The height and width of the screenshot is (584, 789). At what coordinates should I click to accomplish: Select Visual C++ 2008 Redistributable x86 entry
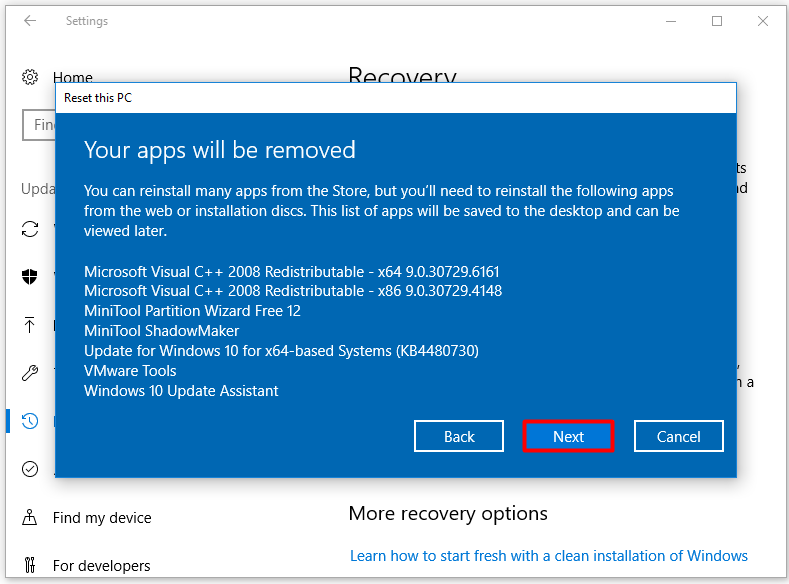click(293, 291)
